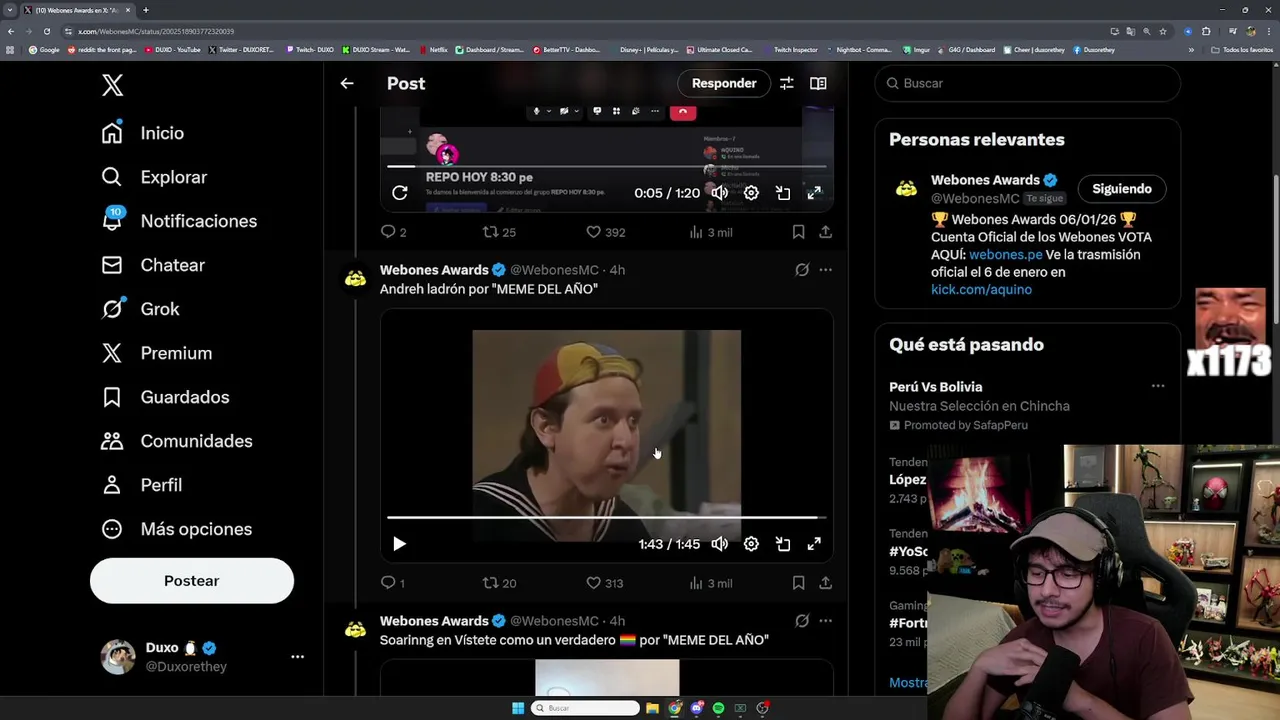Like the post with 313 likes

pos(605,583)
